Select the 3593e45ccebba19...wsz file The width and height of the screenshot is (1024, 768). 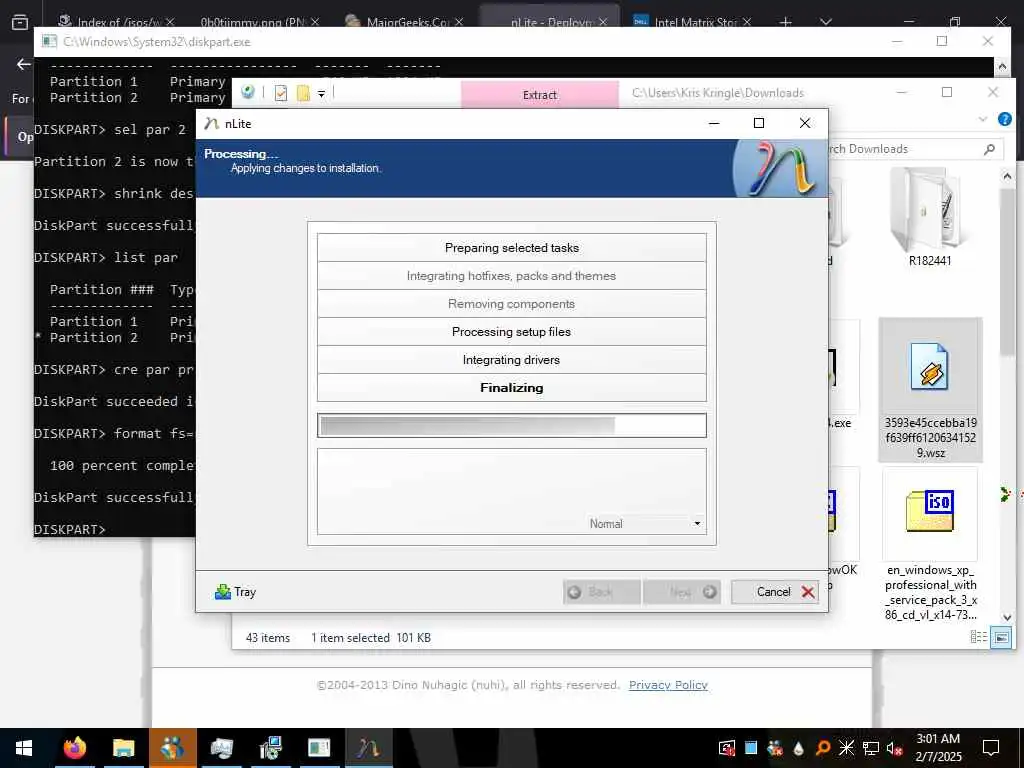[930, 390]
